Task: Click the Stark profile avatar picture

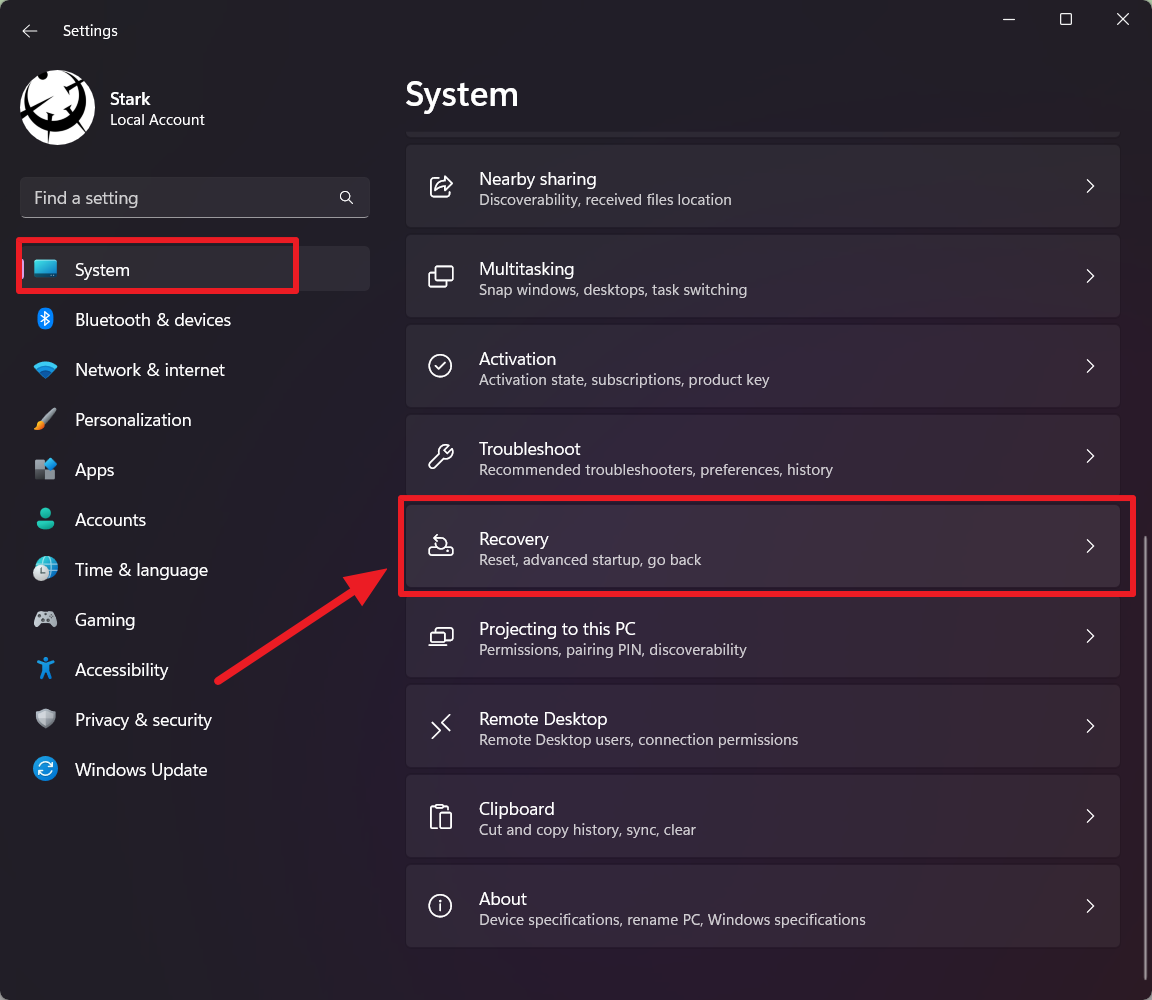Action: (57, 107)
